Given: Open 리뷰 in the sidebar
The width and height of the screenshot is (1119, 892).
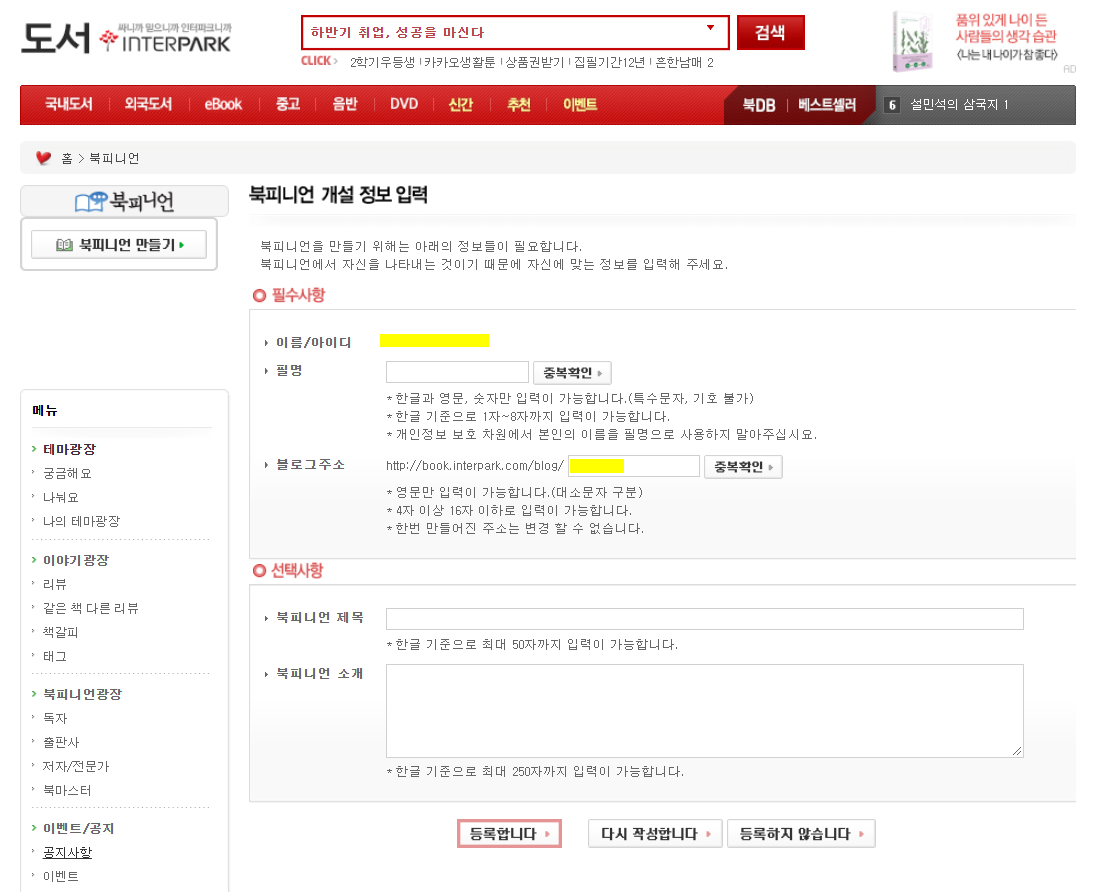Looking at the screenshot, I should pos(54,584).
